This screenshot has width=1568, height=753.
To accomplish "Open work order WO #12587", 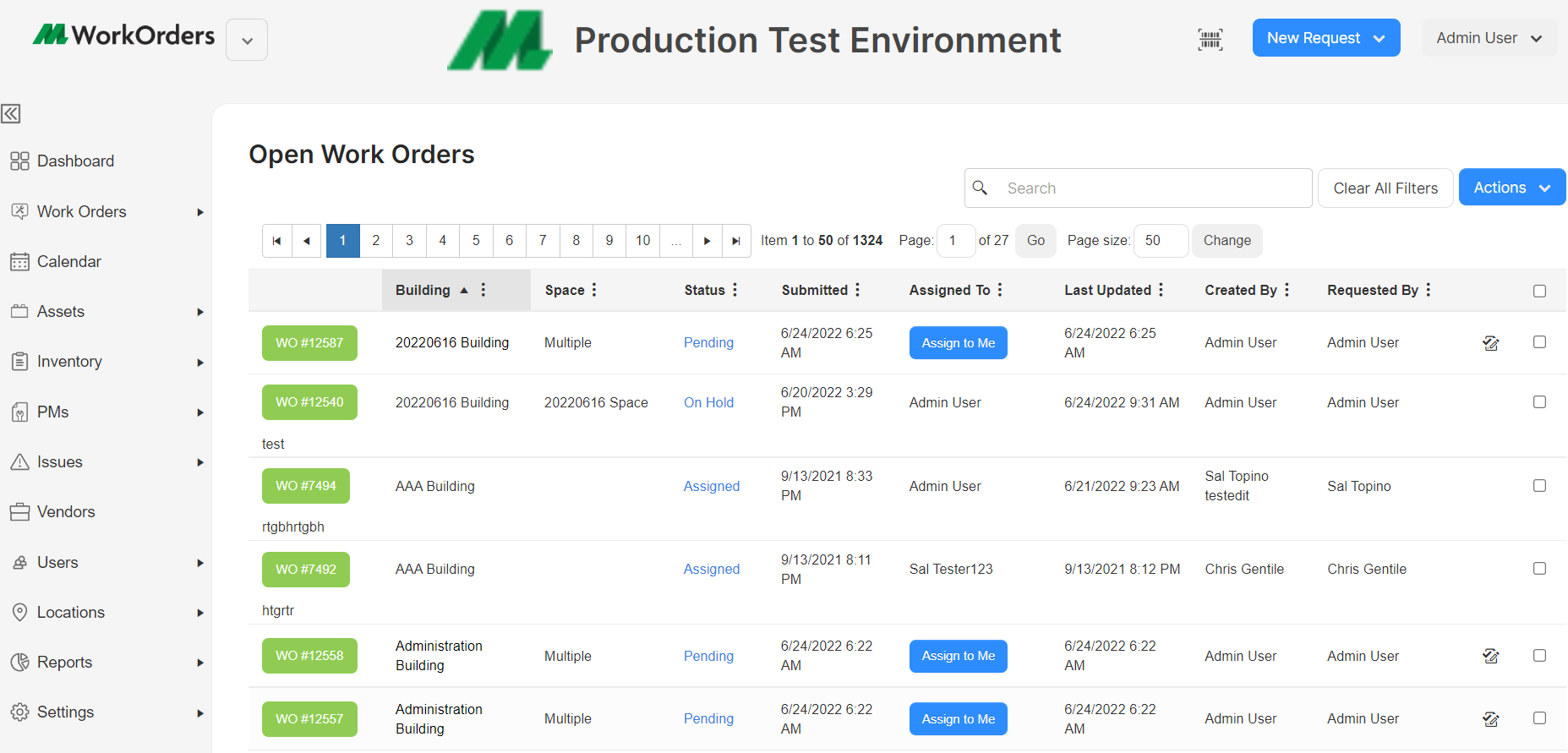I will point(309,343).
